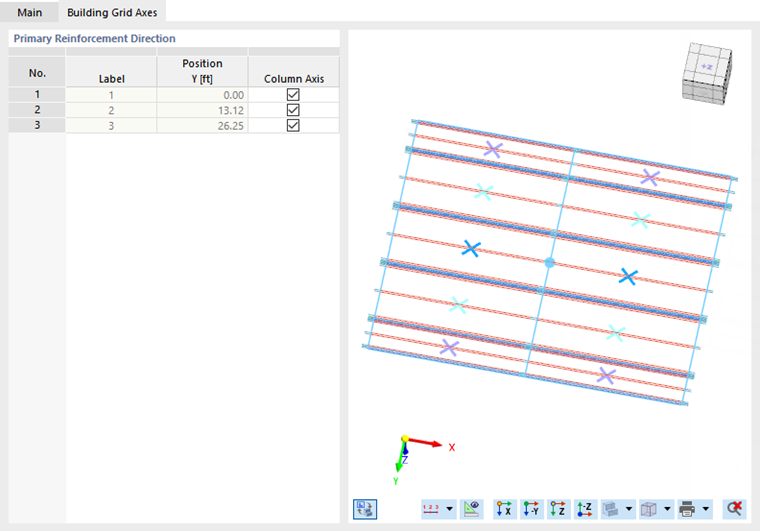
Task: Open the numbering dropdown arrow
Action: point(449,509)
